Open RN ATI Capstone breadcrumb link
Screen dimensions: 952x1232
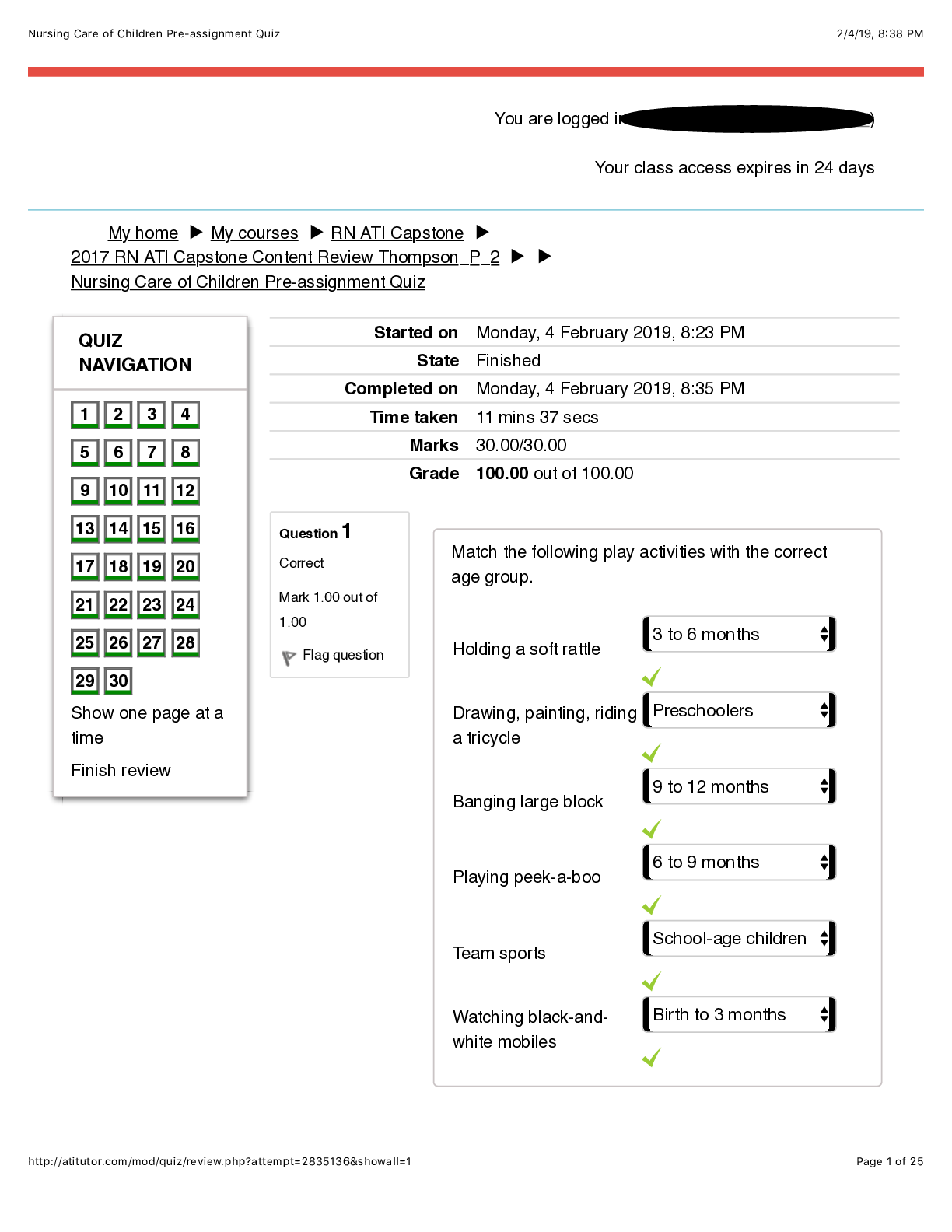397,233
